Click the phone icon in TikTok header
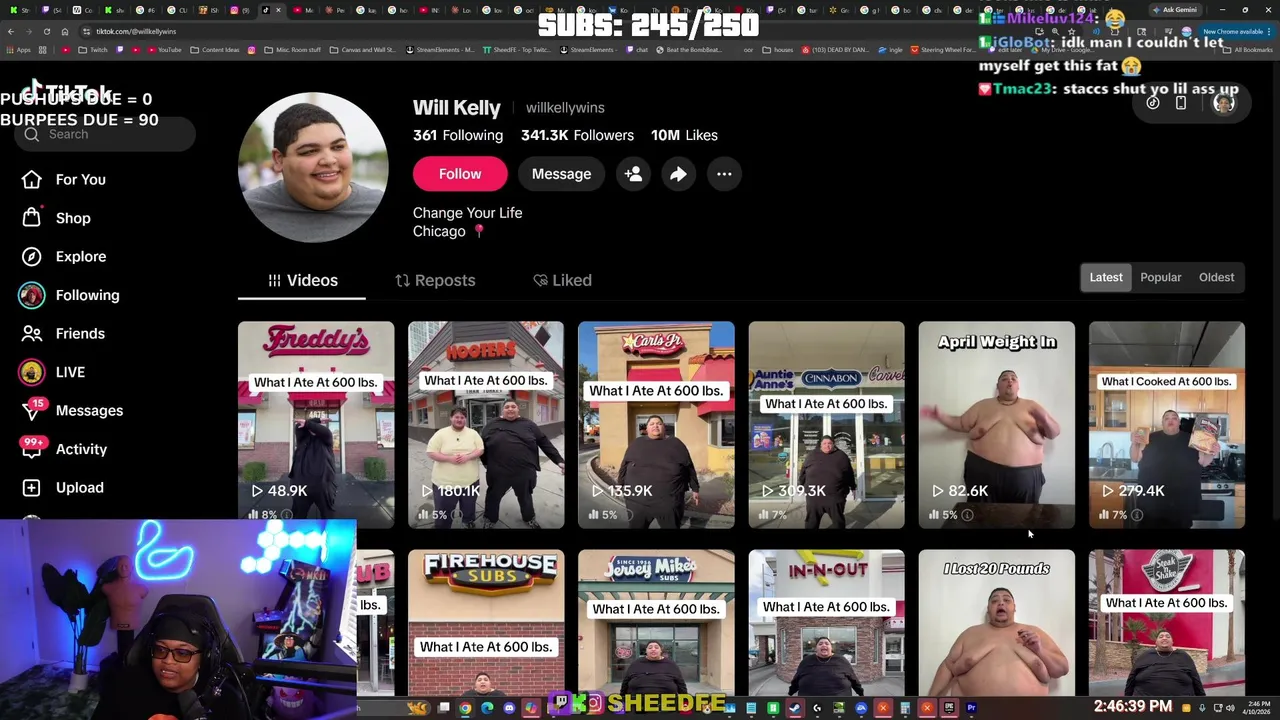This screenshot has height=720, width=1280. (x=1181, y=103)
